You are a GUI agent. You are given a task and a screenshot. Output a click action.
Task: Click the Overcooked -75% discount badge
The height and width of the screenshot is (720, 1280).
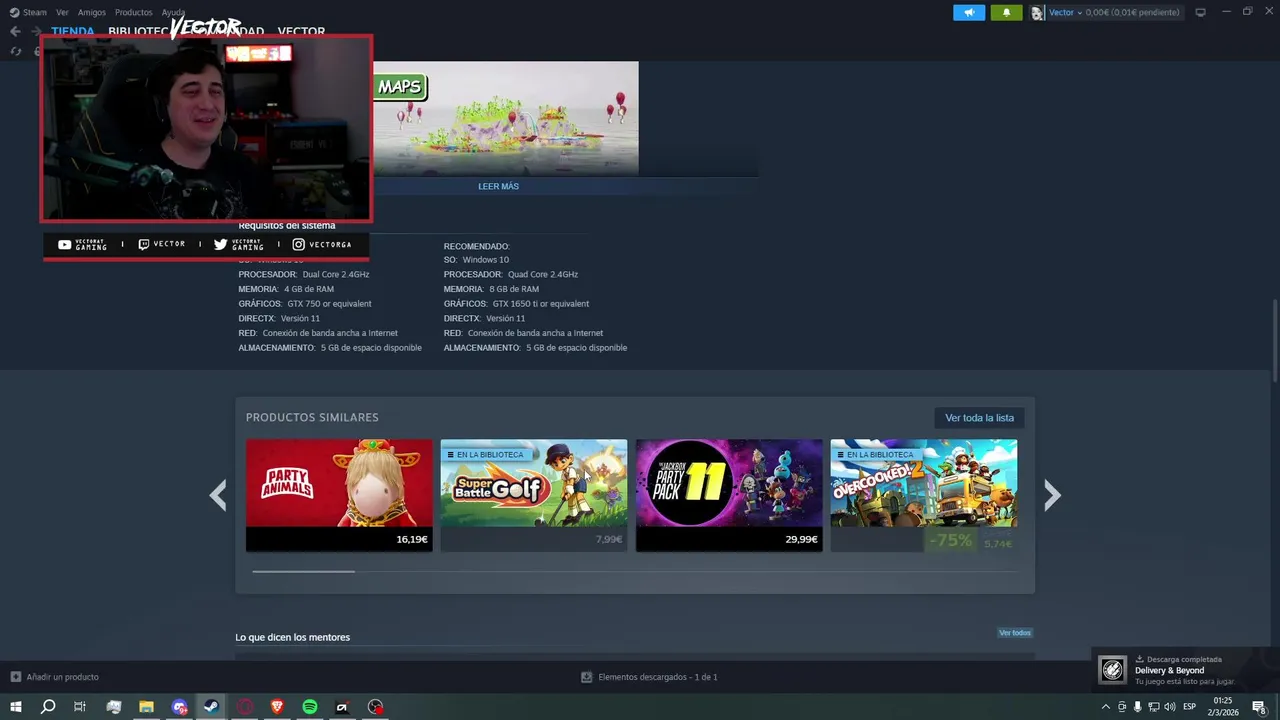950,540
